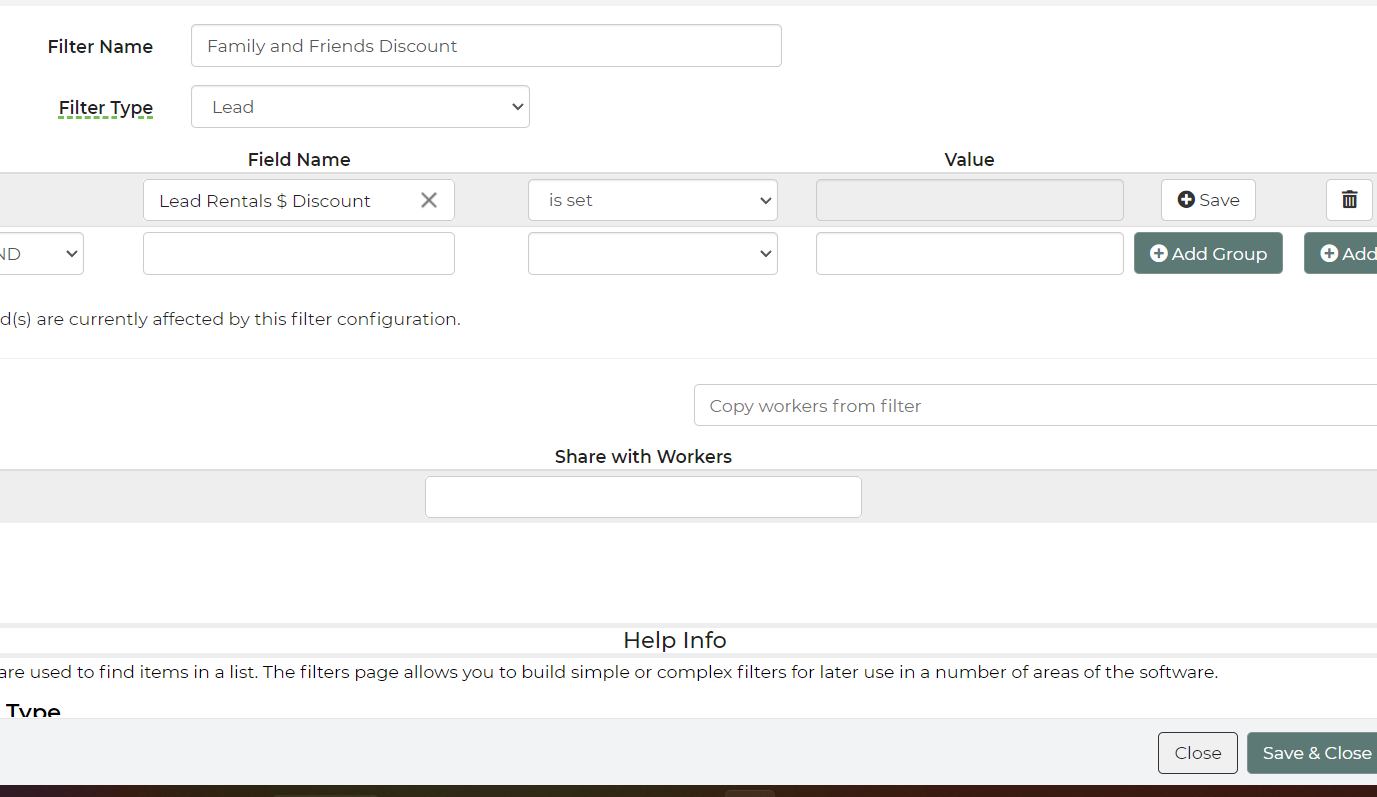Delete the filter row with trash icon
This screenshot has width=1377, height=797.
pyautogui.click(x=1349, y=200)
